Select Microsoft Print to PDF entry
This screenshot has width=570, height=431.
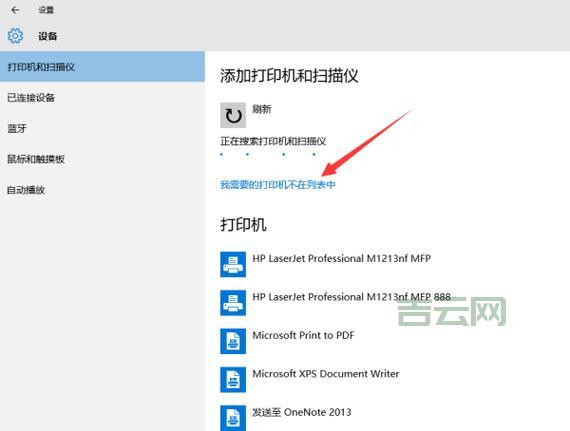pyautogui.click(x=303, y=335)
